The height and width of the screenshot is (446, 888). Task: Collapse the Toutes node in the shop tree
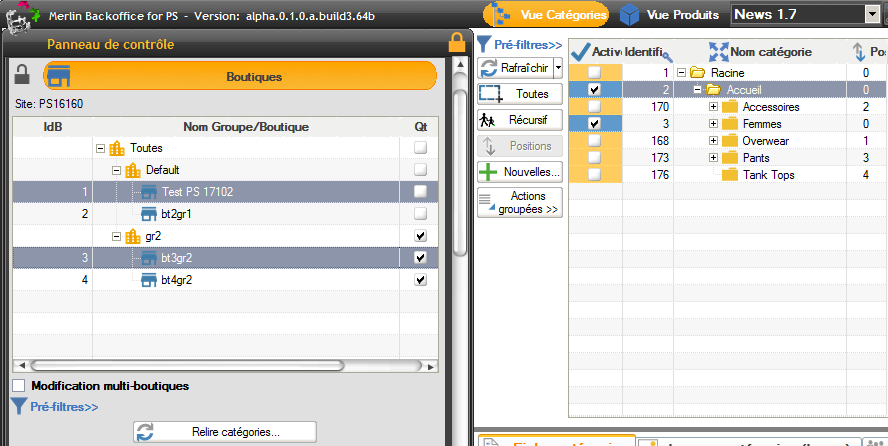[x=101, y=148]
